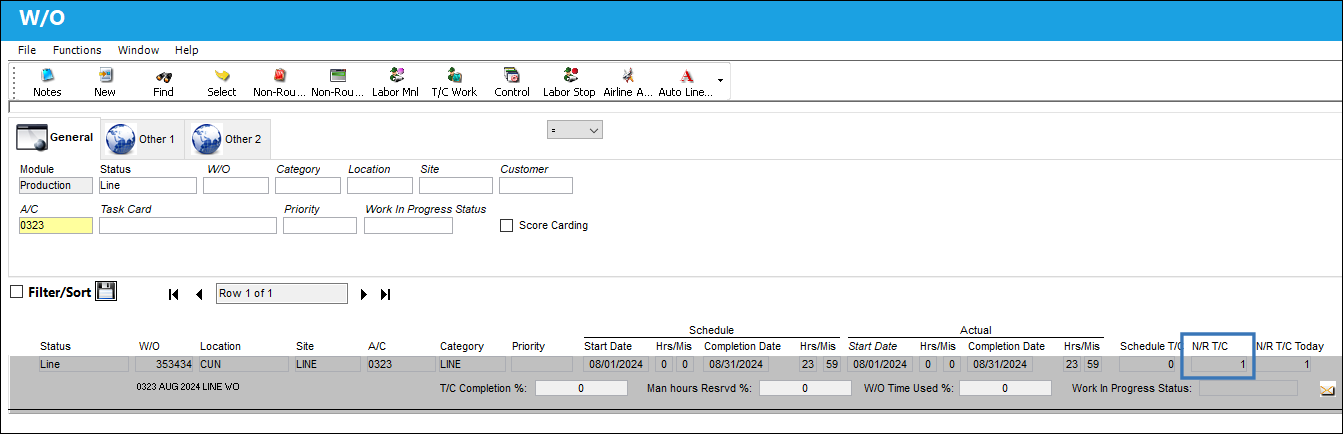Click the Site filter input field

click(x=456, y=185)
